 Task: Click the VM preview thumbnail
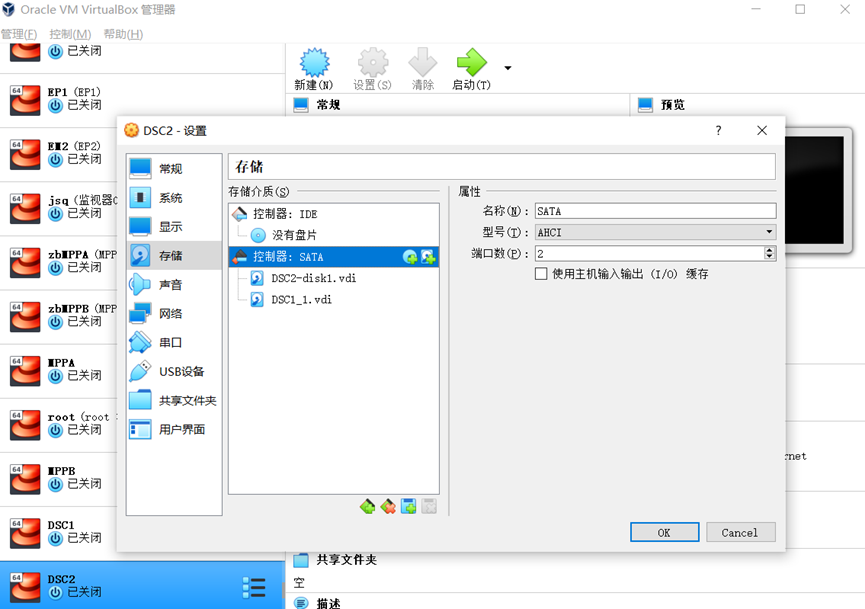tap(819, 190)
